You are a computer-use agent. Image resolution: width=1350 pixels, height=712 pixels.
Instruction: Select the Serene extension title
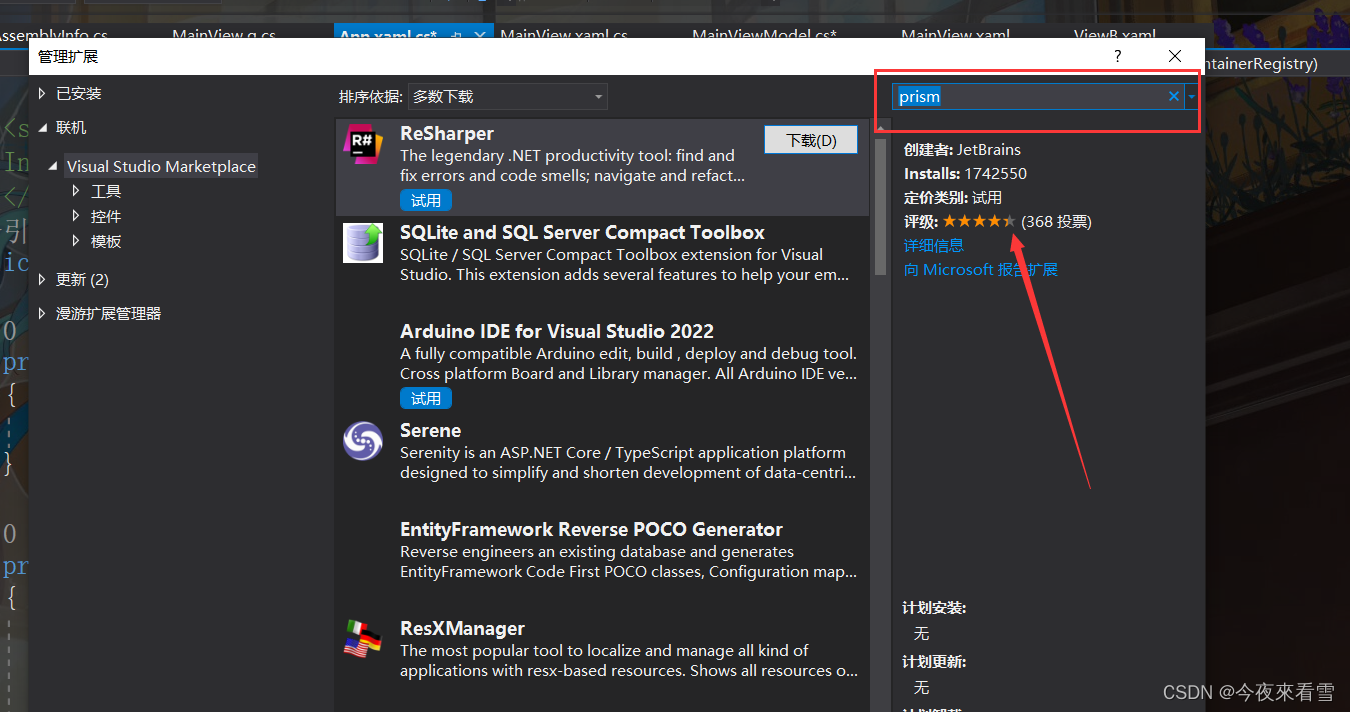point(431,430)
